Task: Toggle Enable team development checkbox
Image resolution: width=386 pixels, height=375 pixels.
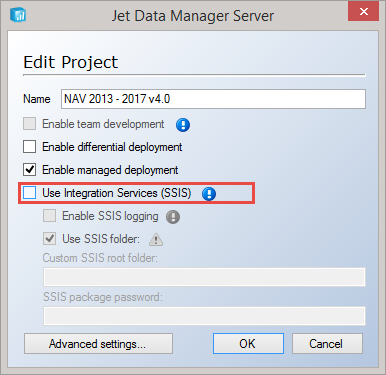Action: click(x=30, y=124)
